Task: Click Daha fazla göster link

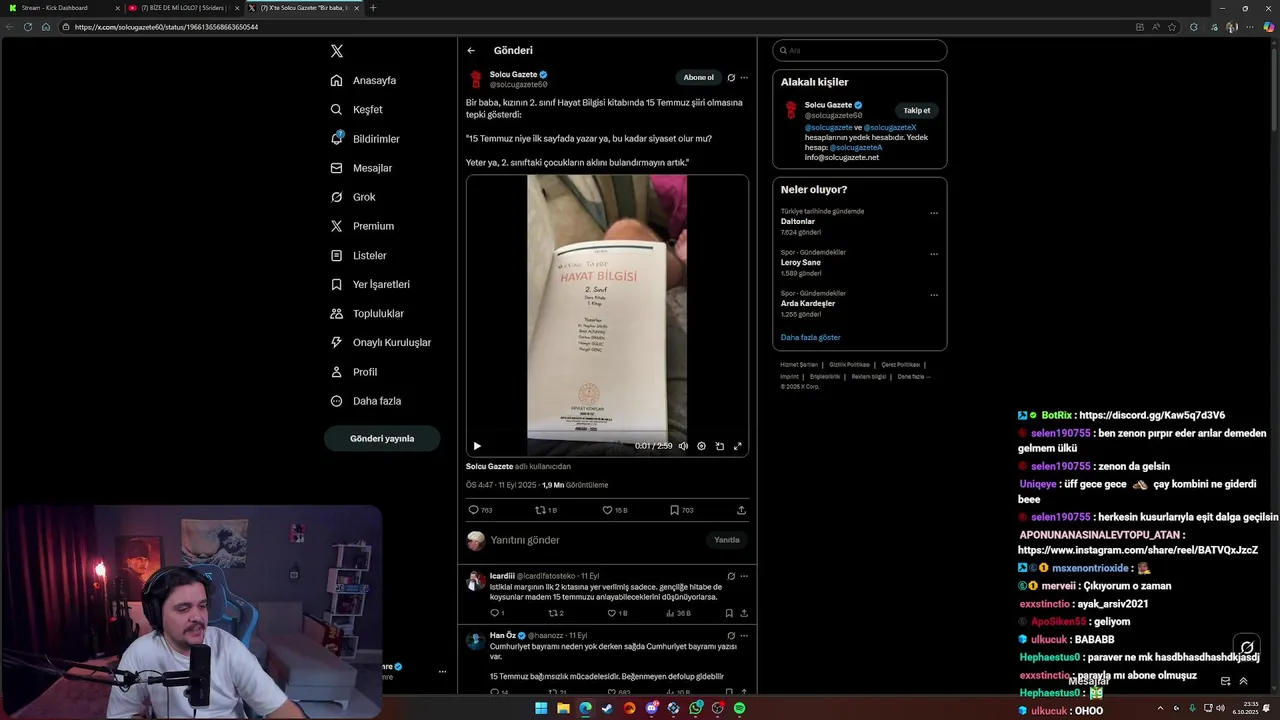Action: tap(810, 337)
